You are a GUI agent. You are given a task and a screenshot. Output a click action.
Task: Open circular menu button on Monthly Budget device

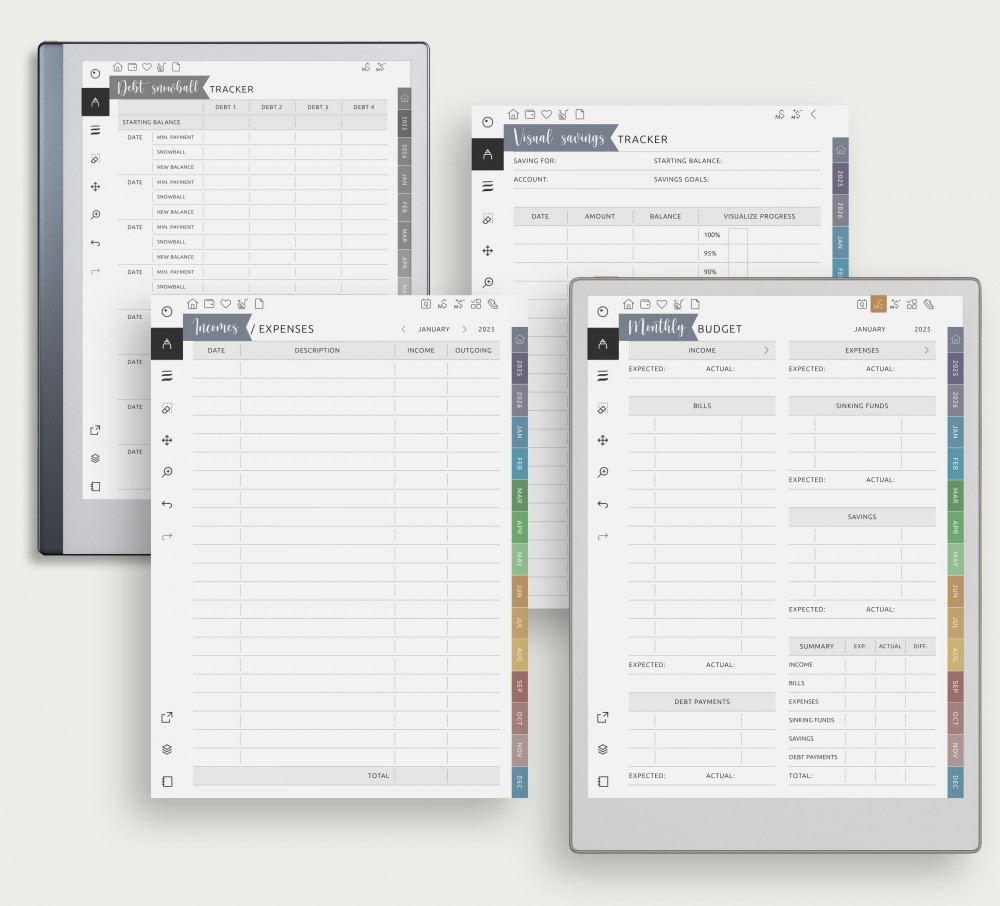click(x=603, y=311)
